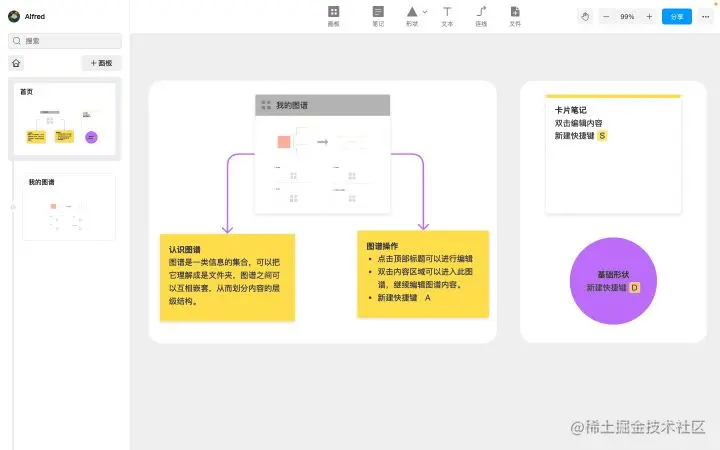Click the 卡片笔记 title text

tap(570, 110)
